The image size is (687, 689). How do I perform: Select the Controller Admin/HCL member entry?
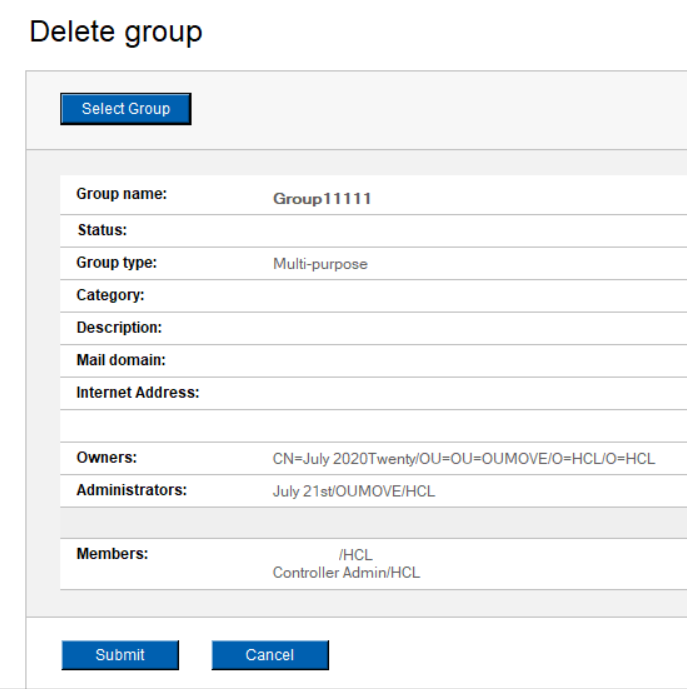[346, 573]
